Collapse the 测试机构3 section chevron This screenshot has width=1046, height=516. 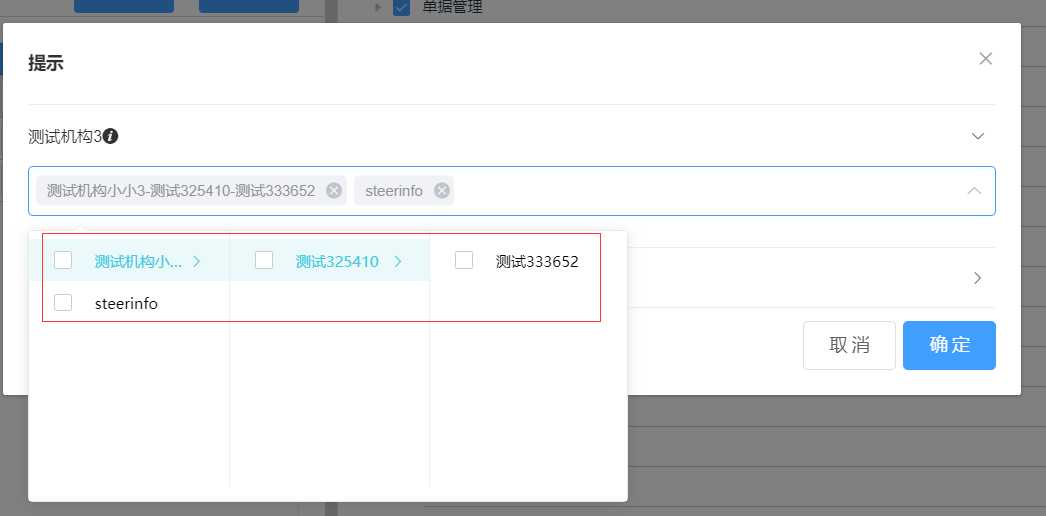point(978,136)
